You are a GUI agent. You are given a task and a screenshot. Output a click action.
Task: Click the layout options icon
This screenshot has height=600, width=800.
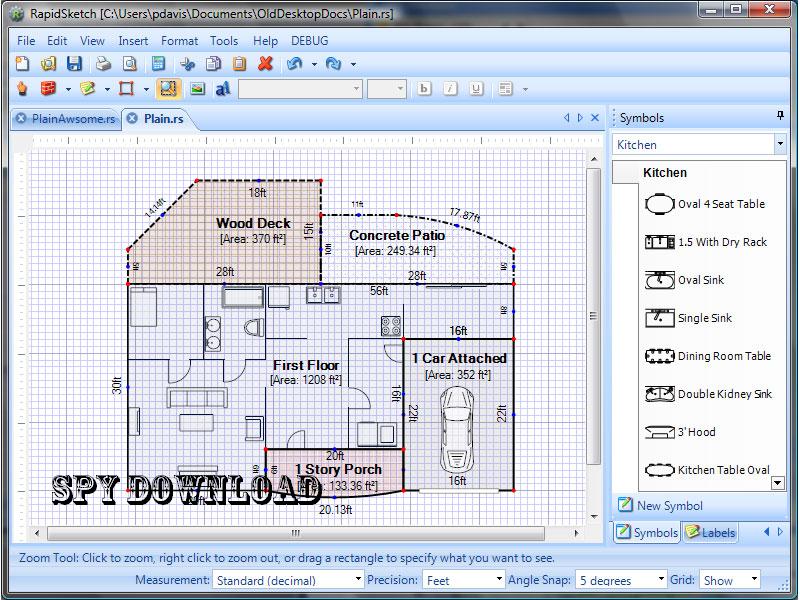click(x=505, y=89)
